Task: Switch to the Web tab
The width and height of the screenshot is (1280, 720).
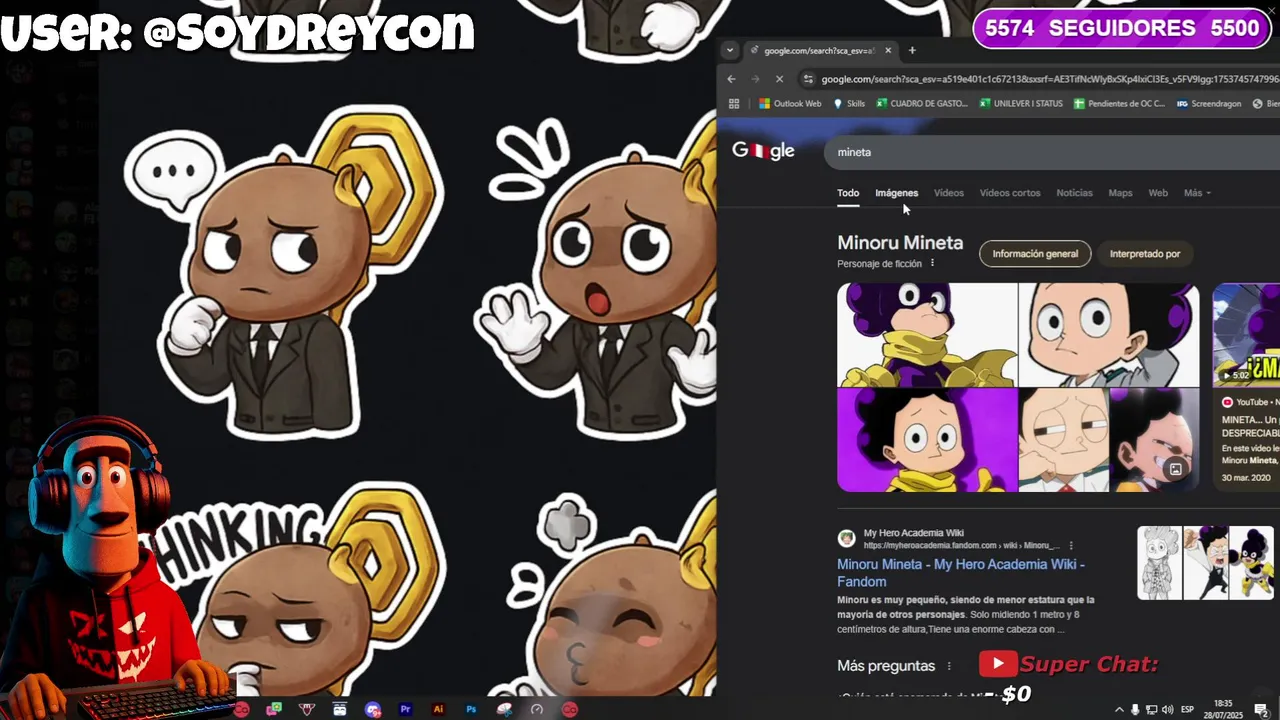Action: click(1158, 193)
